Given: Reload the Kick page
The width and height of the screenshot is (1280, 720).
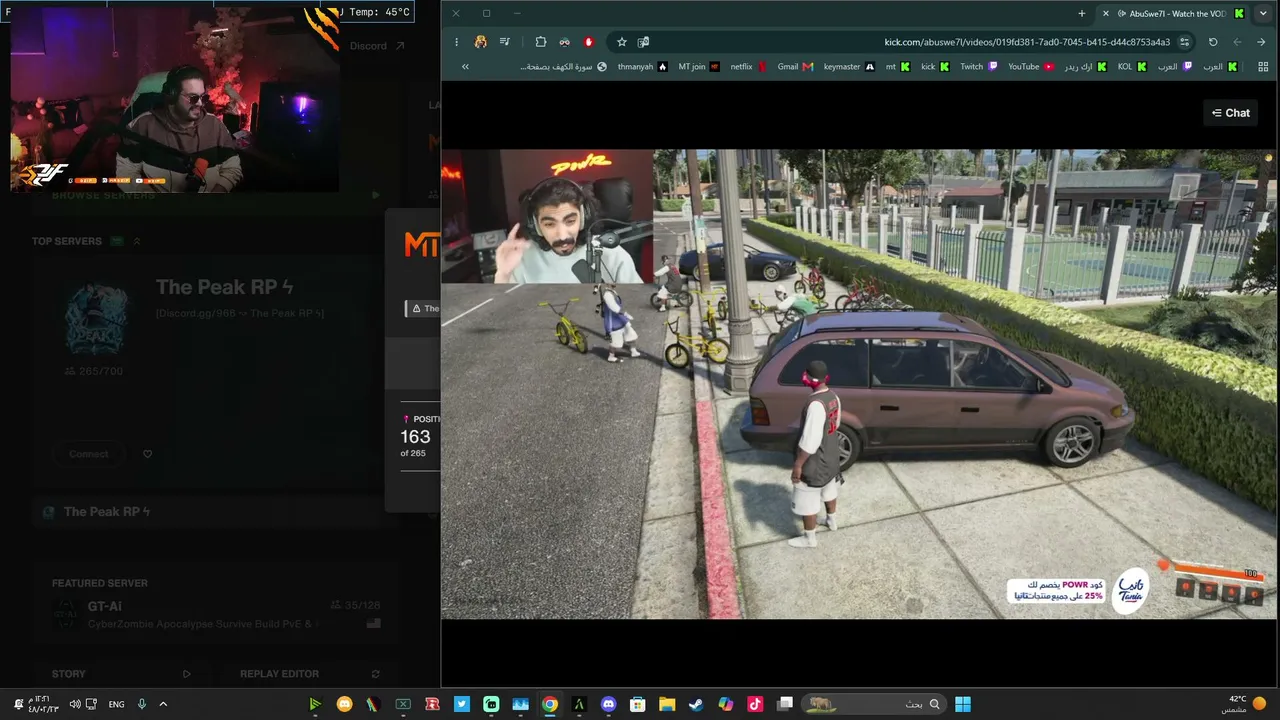Looking at the screenshot, I should coord(1213,42).
